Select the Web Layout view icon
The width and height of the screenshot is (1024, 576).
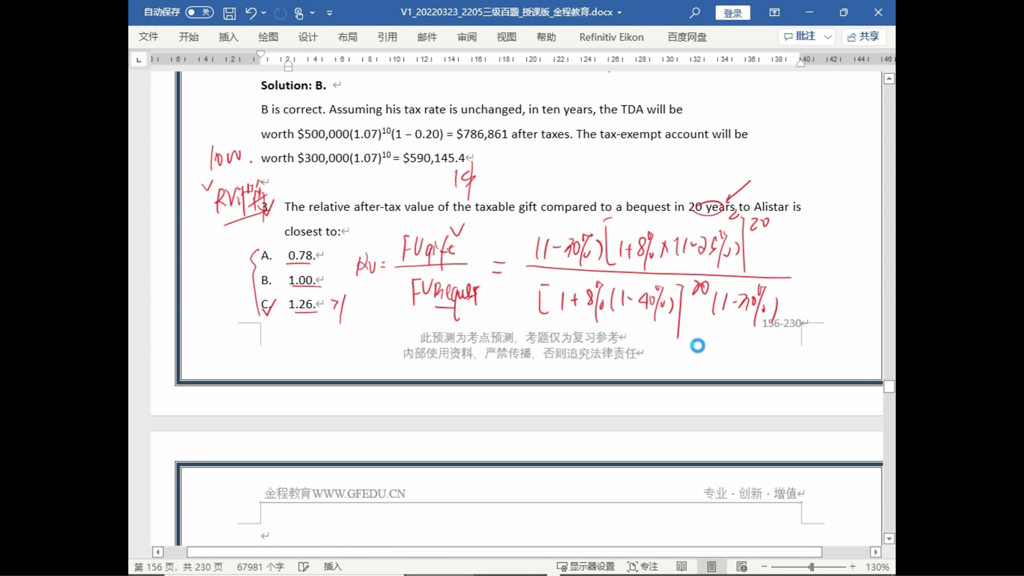741,567
